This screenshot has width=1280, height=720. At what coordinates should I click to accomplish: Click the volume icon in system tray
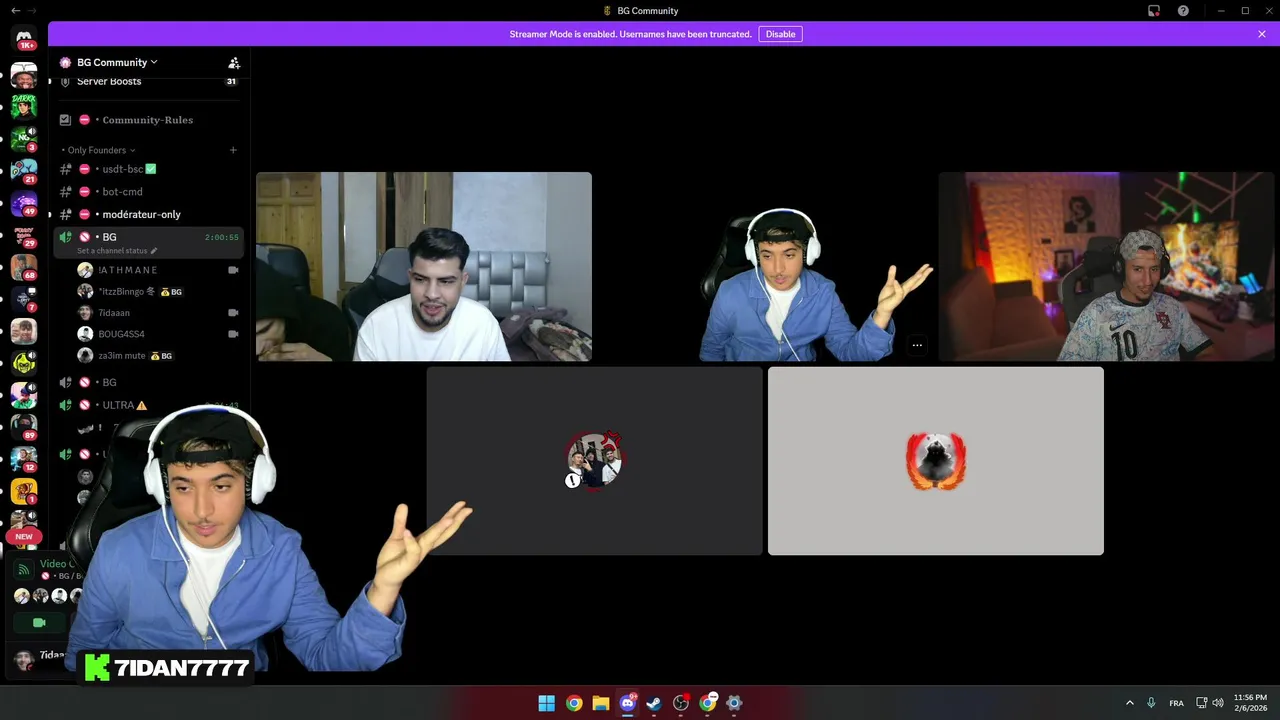(x=1218, y=703)
